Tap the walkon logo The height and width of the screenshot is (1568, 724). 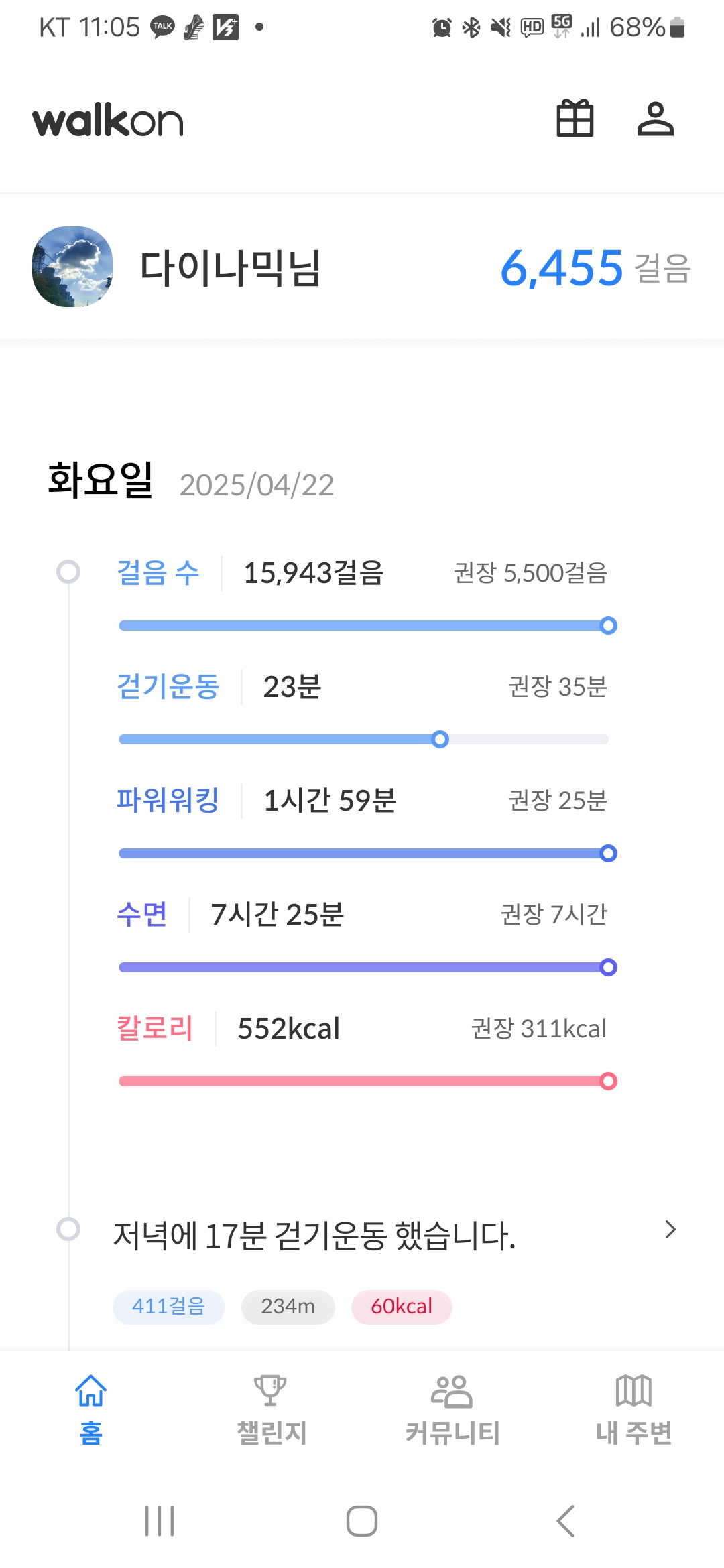point(108,121)
